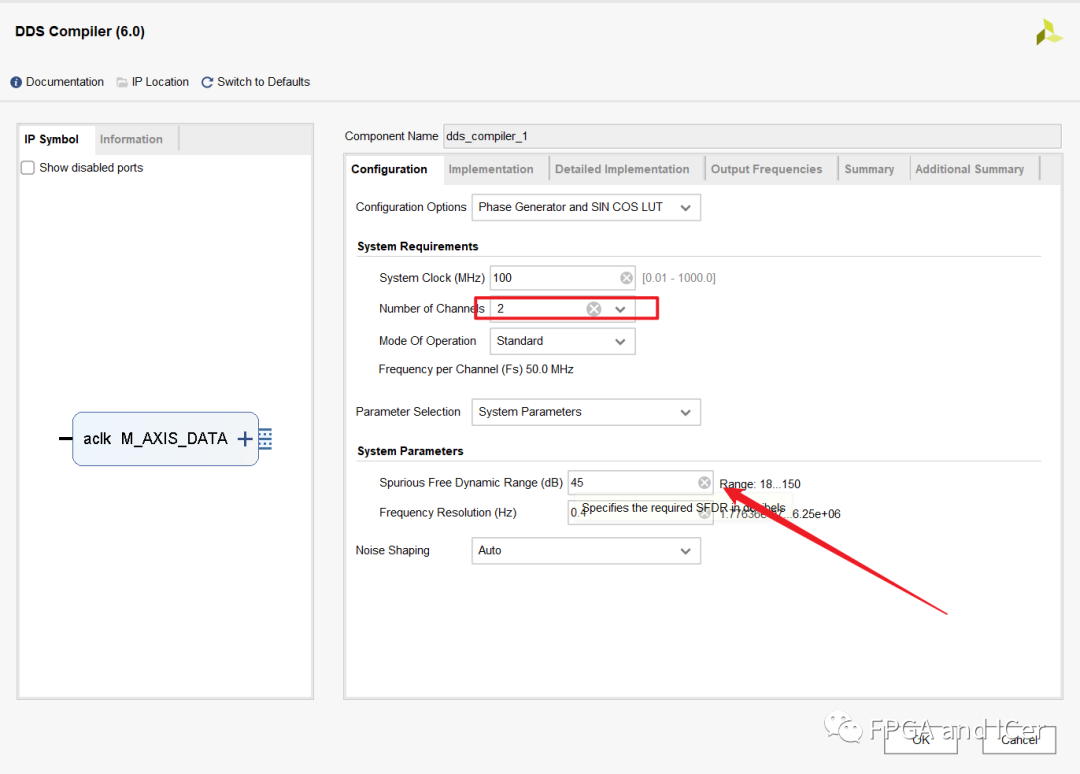Viewport: 1080px width, 774px height.
Task: Switch to the Summary tab
Action: coord(869,169)
